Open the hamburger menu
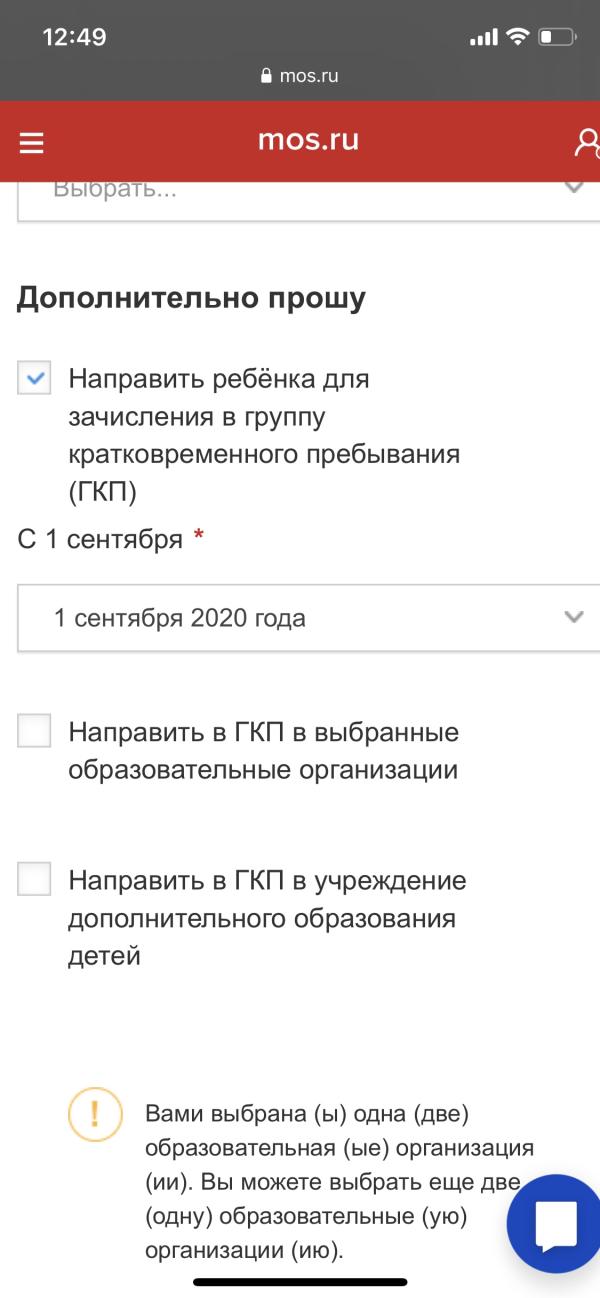 (x=32, y=141)
